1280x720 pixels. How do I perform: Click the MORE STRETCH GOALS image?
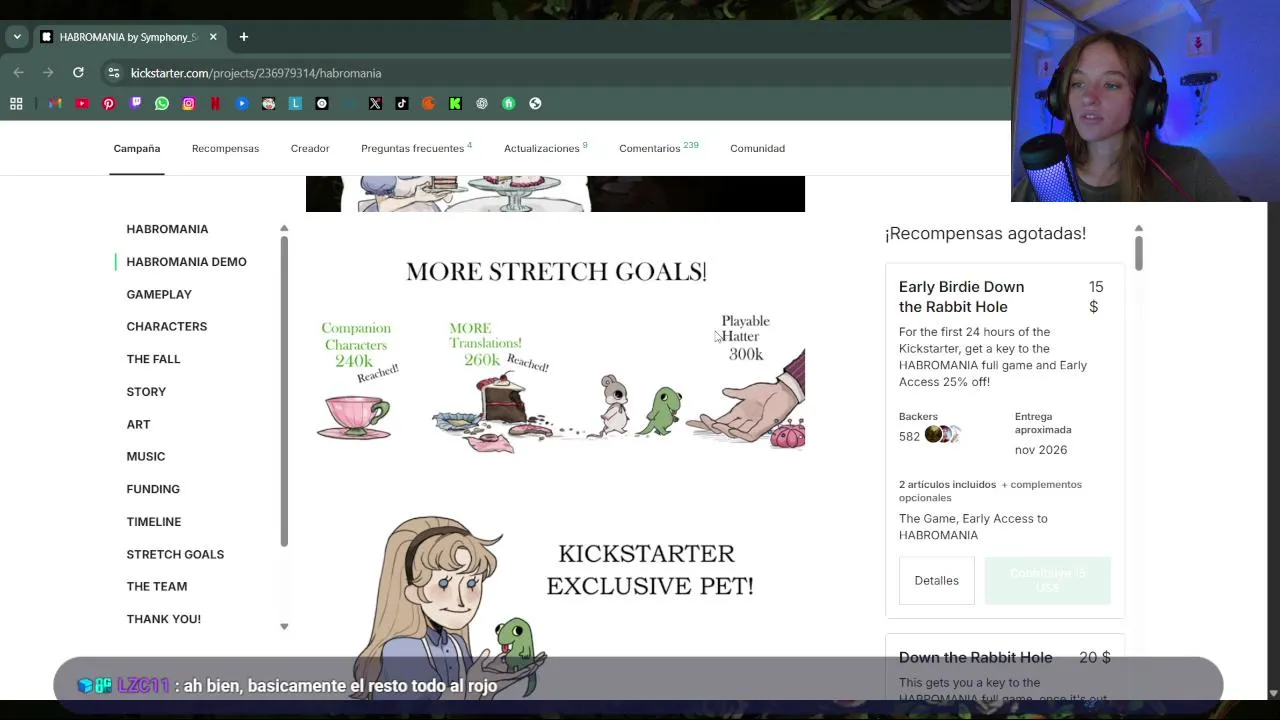[555, 354]
